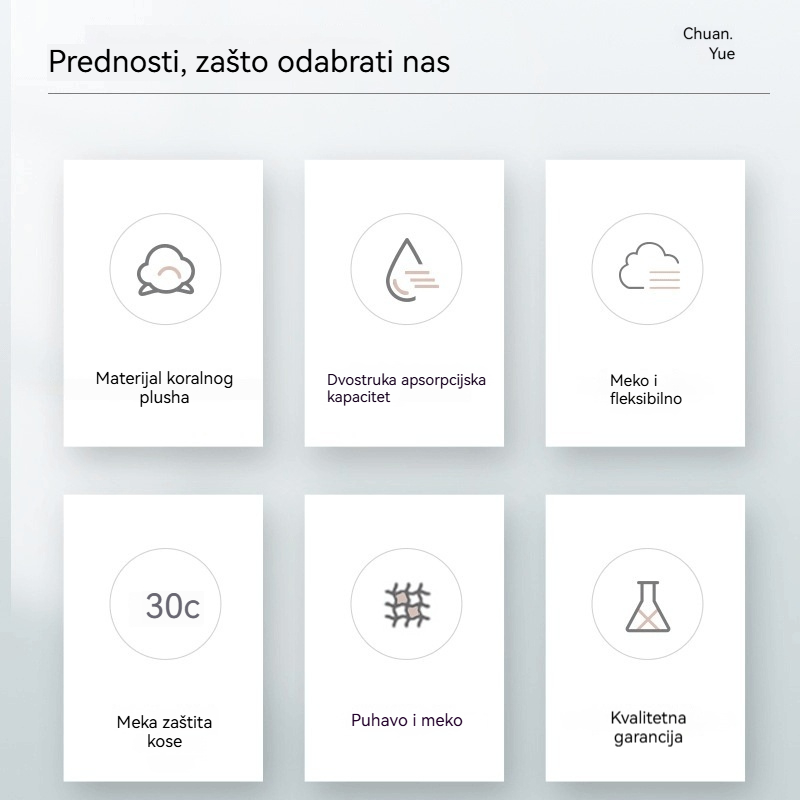Click the cotton ball icon
The height and width of the screenshot is (800, 800).
[x=164, y=268]
